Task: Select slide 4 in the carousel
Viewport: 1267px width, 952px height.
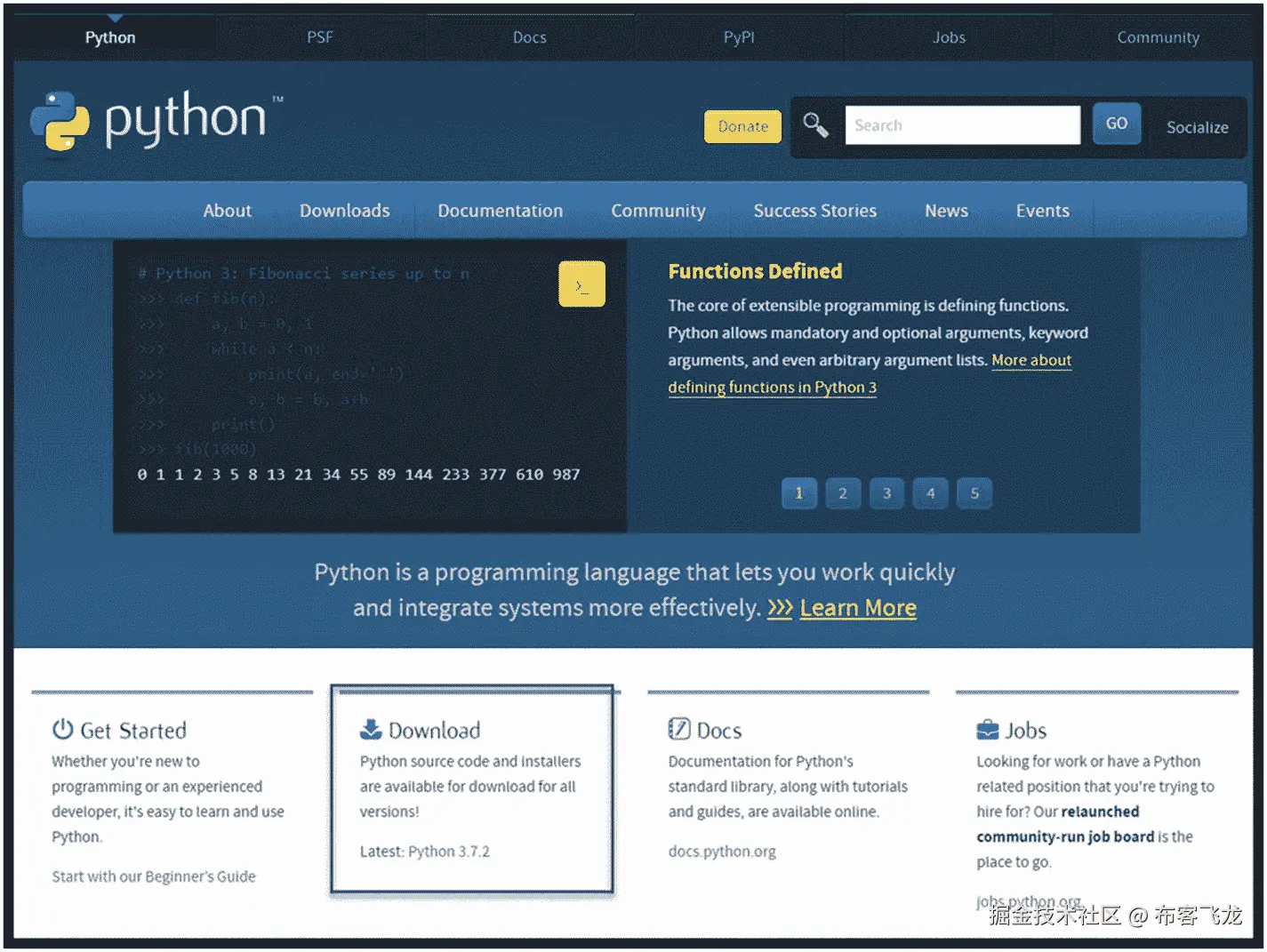Action: click(x=930, y=493)
